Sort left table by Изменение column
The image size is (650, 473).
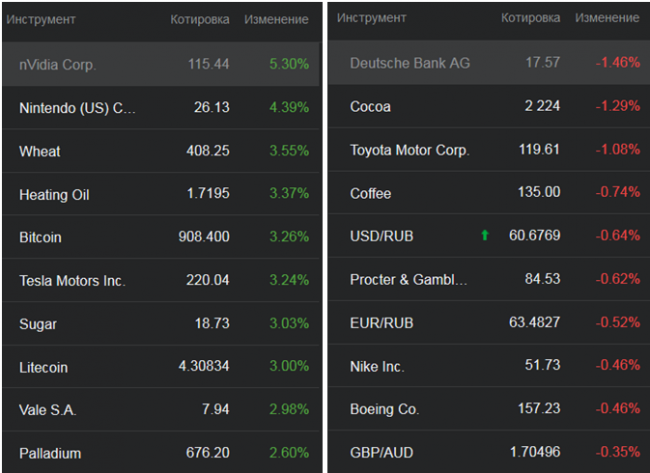276,19
